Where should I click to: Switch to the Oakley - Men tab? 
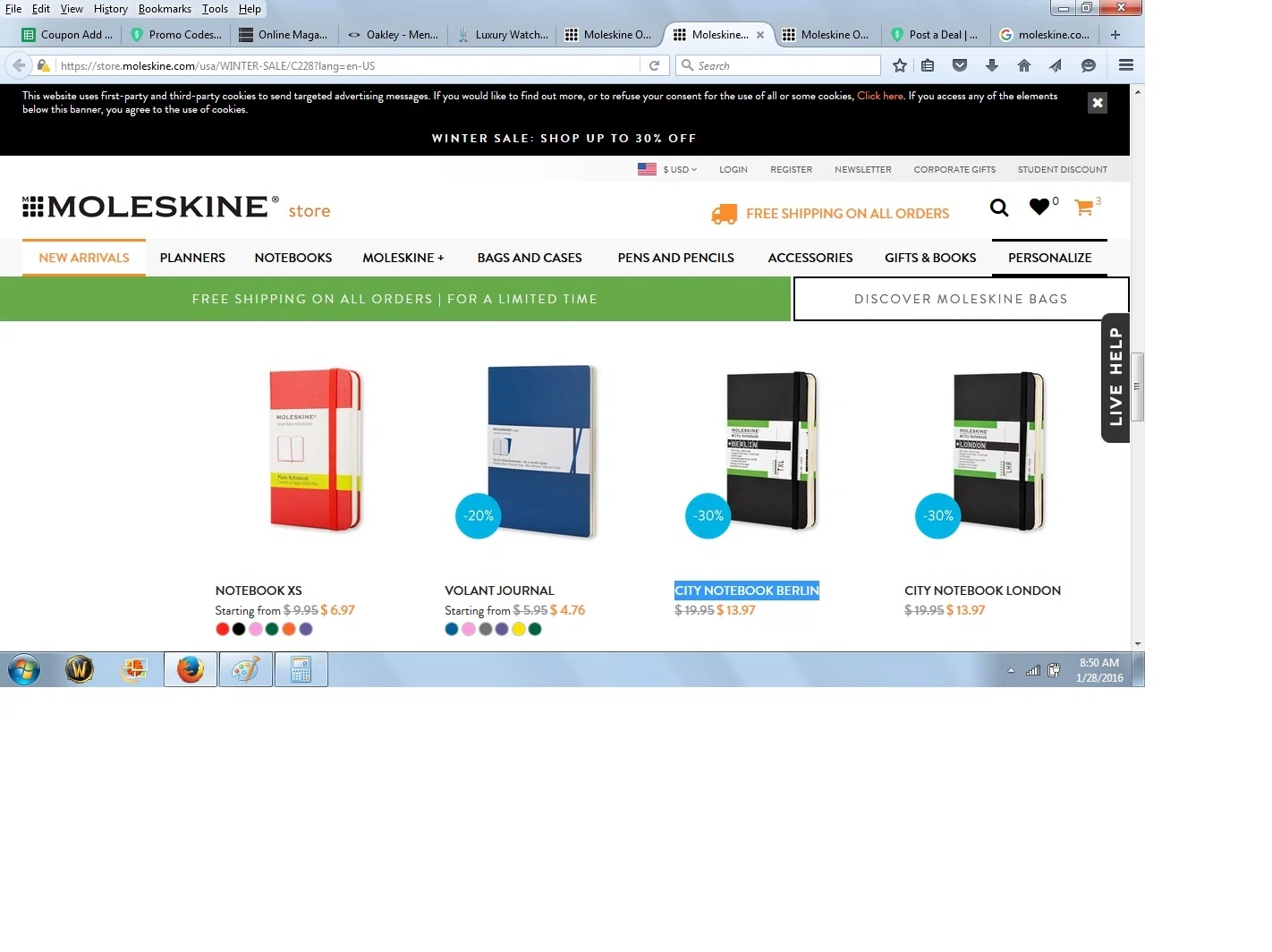(394, 35)
